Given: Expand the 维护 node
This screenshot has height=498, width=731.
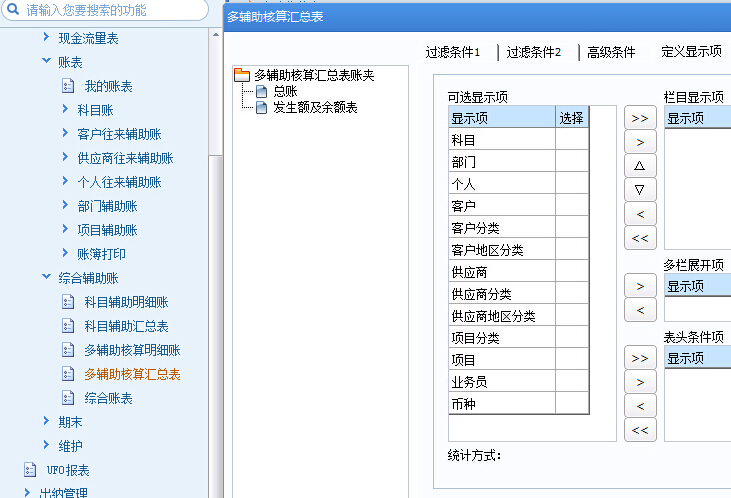Looking at the screenshot, I should (x=46, y=445).
